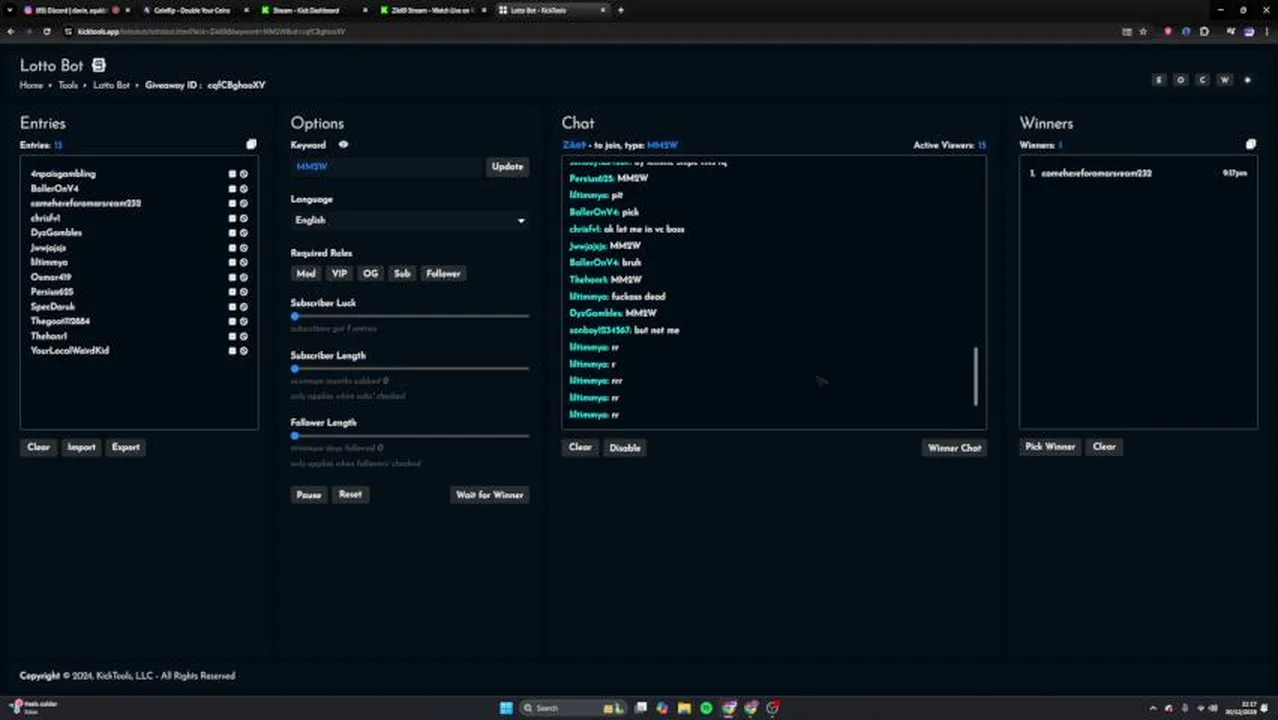This screenshot has width=1278, height=720.
Task: Open Windows Start menu
Action: pyautogui.click(x=506, y=708)
